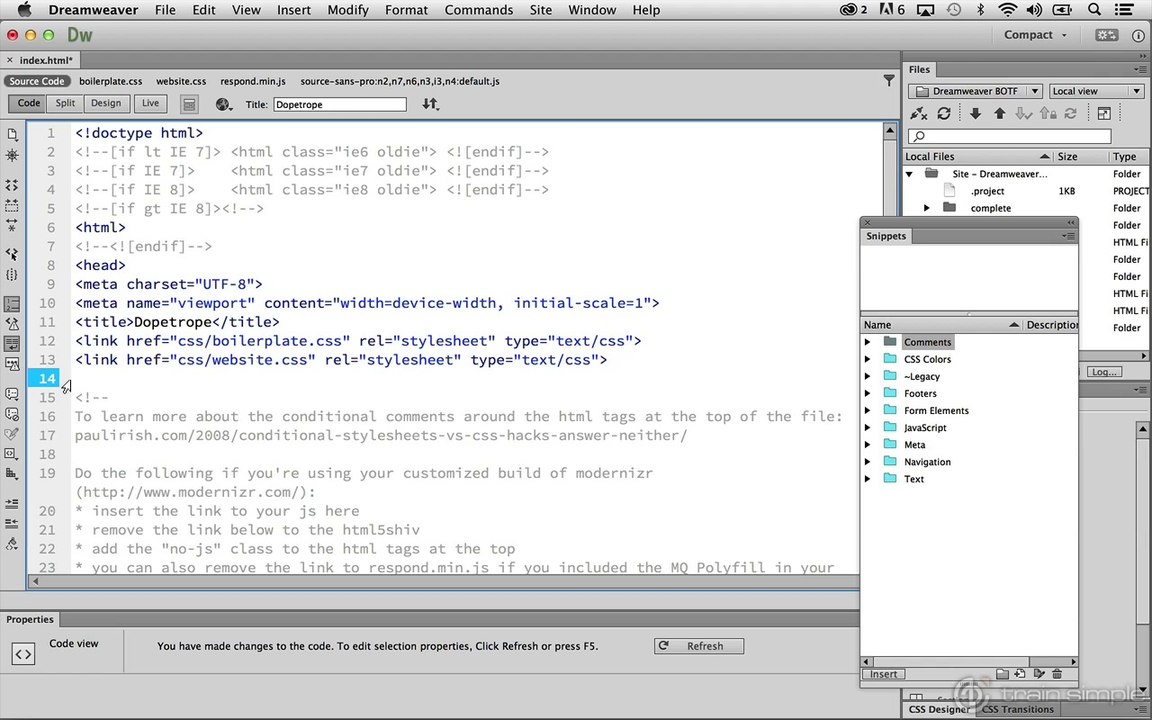This screenshot has height=720, width=1152.
Task: Collapse the Site - Dreamweaver folder
Action: click(910, 174)
